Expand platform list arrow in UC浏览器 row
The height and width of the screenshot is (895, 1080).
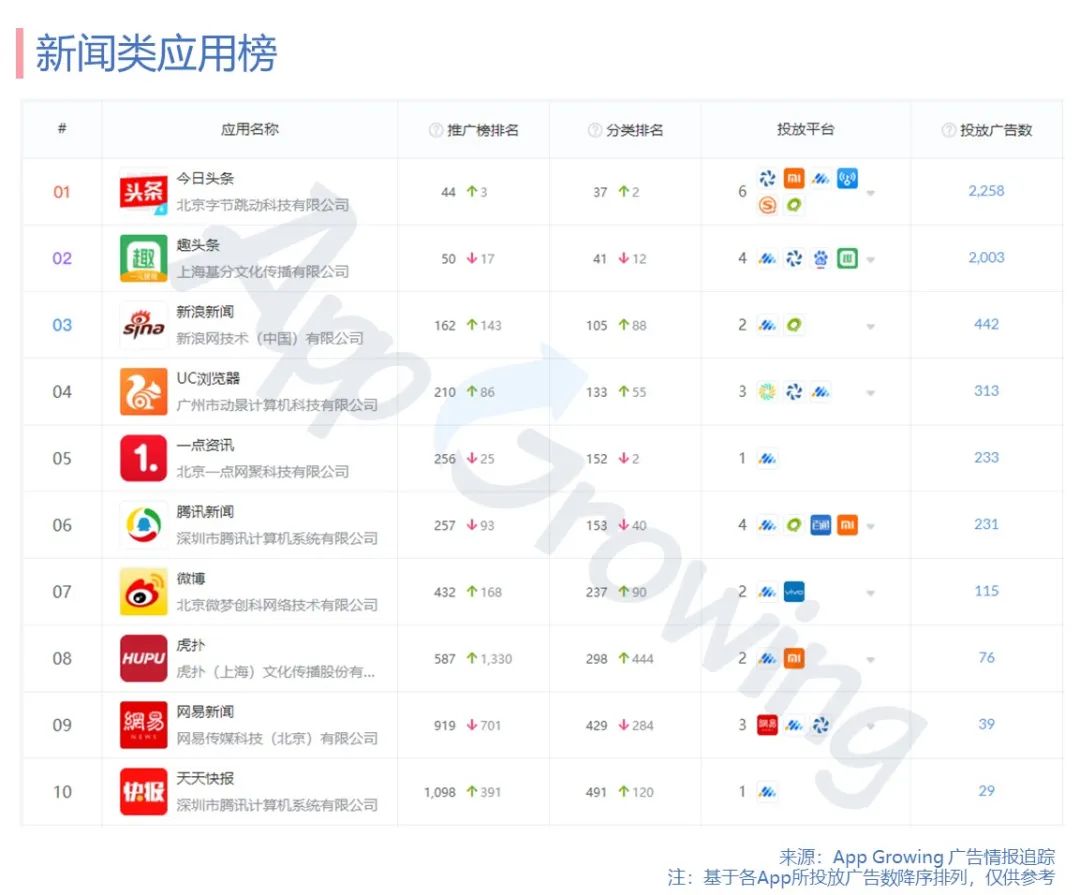pos(871,393)
